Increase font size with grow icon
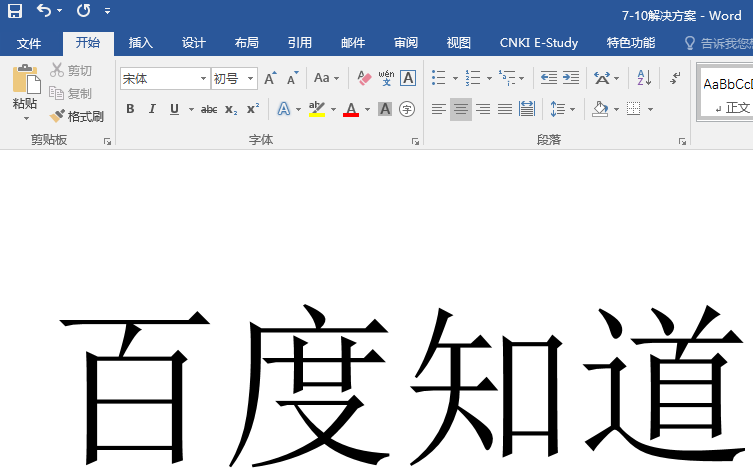The width and height of the screenshot is (753, 474). [x=270, y=78]
